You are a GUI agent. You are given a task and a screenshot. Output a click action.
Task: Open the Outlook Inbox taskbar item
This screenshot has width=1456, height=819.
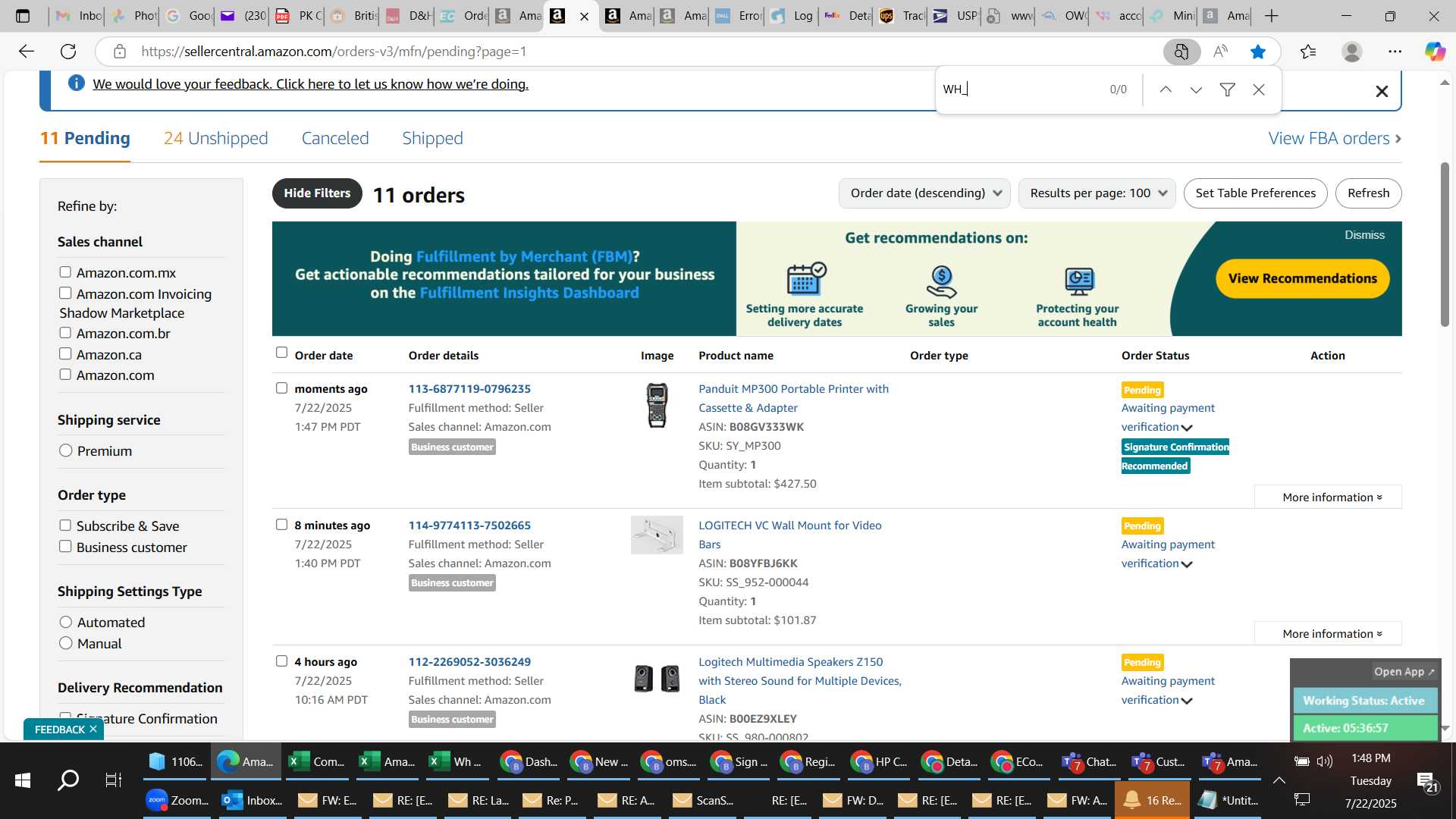(253, 800)
